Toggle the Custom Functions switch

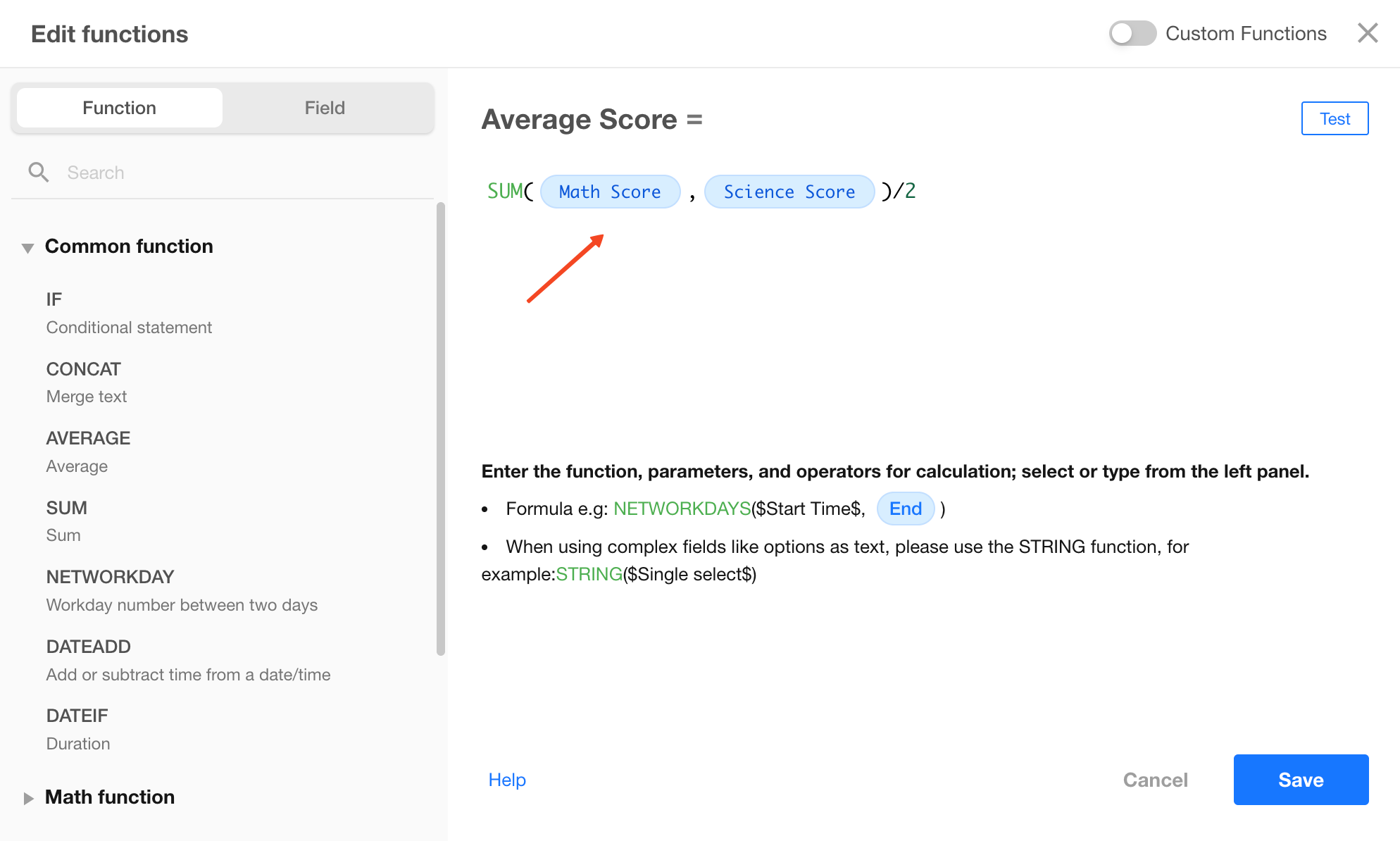pyautogui.click(x=1132, y=33)
